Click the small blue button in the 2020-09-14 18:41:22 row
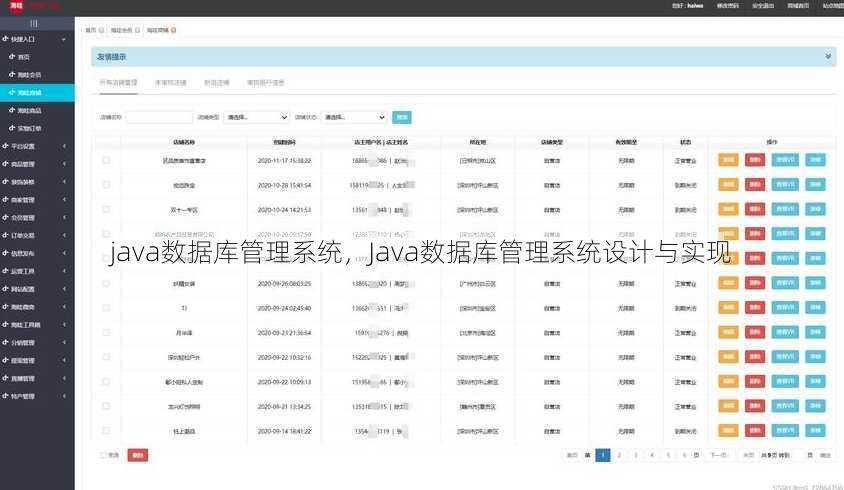The image size is (844, 490). tap(815, 430)
